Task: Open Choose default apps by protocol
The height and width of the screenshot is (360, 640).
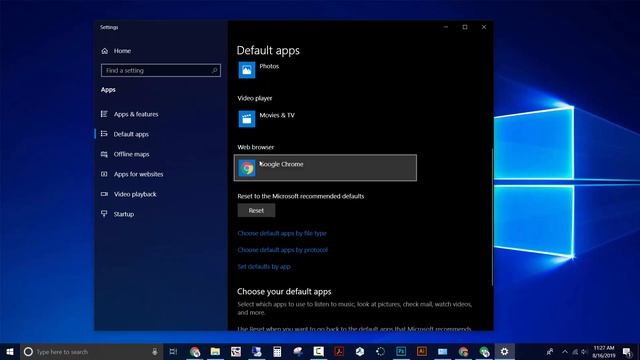Action: click(x=282, y=250)
